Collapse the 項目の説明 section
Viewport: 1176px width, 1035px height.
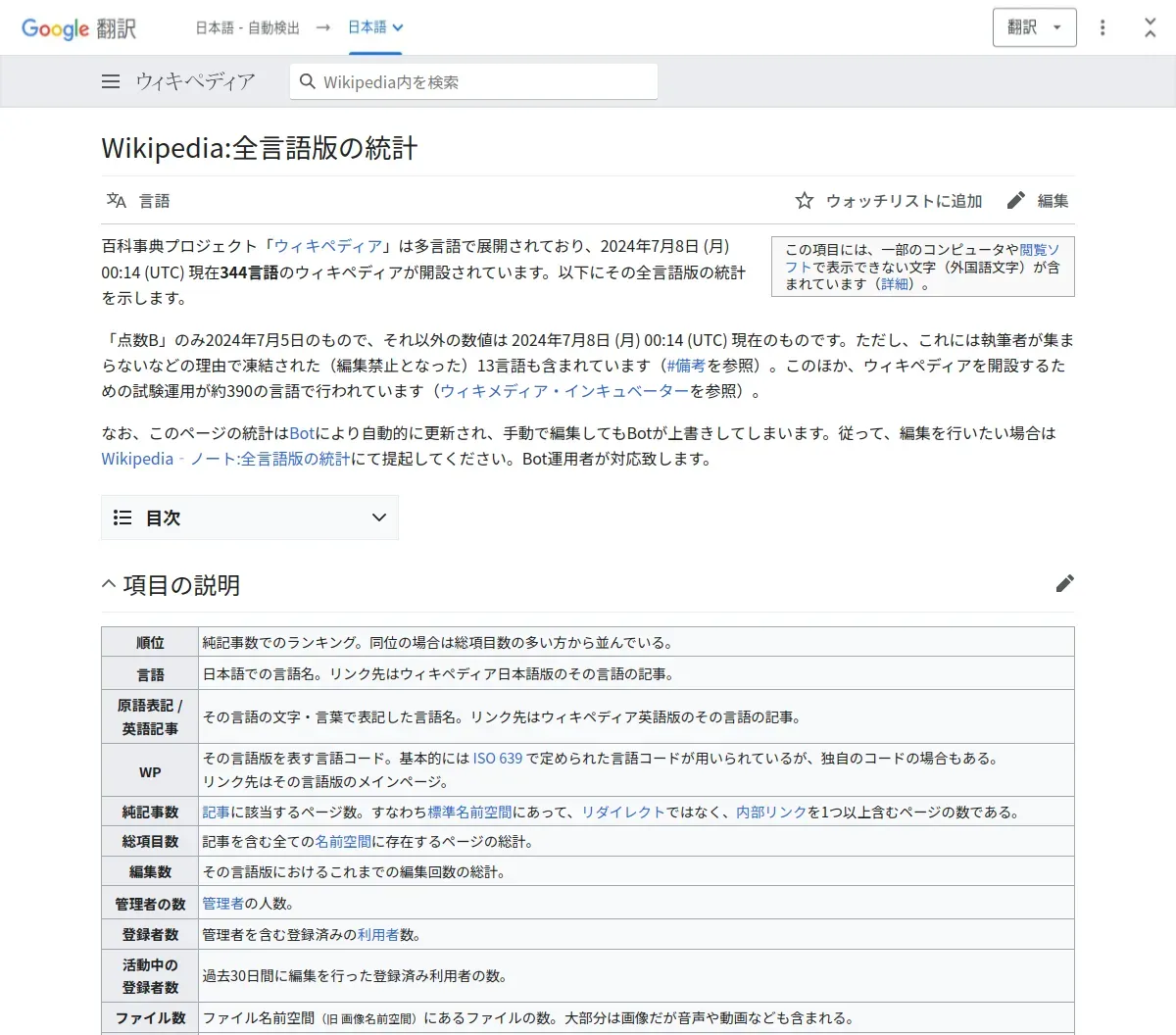click(109, 584)
